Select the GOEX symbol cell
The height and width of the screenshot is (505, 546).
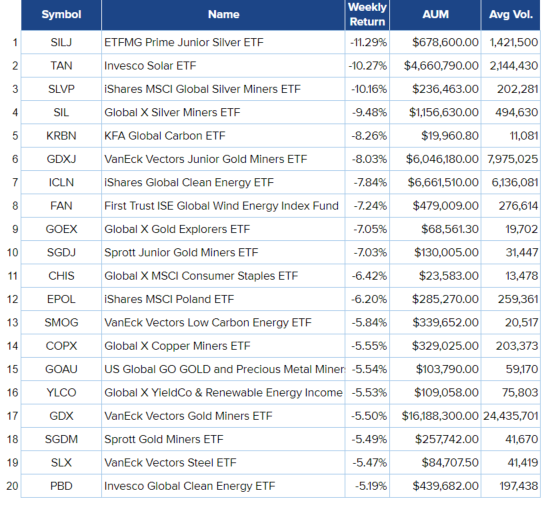(61, 229)
